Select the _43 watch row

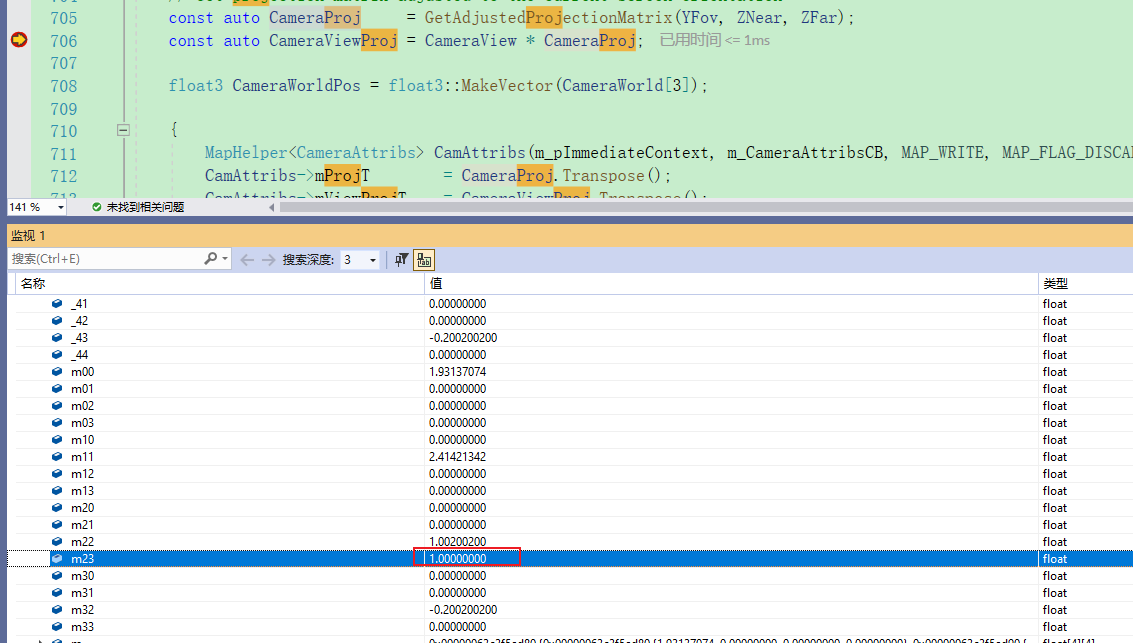tap(570, 337)
